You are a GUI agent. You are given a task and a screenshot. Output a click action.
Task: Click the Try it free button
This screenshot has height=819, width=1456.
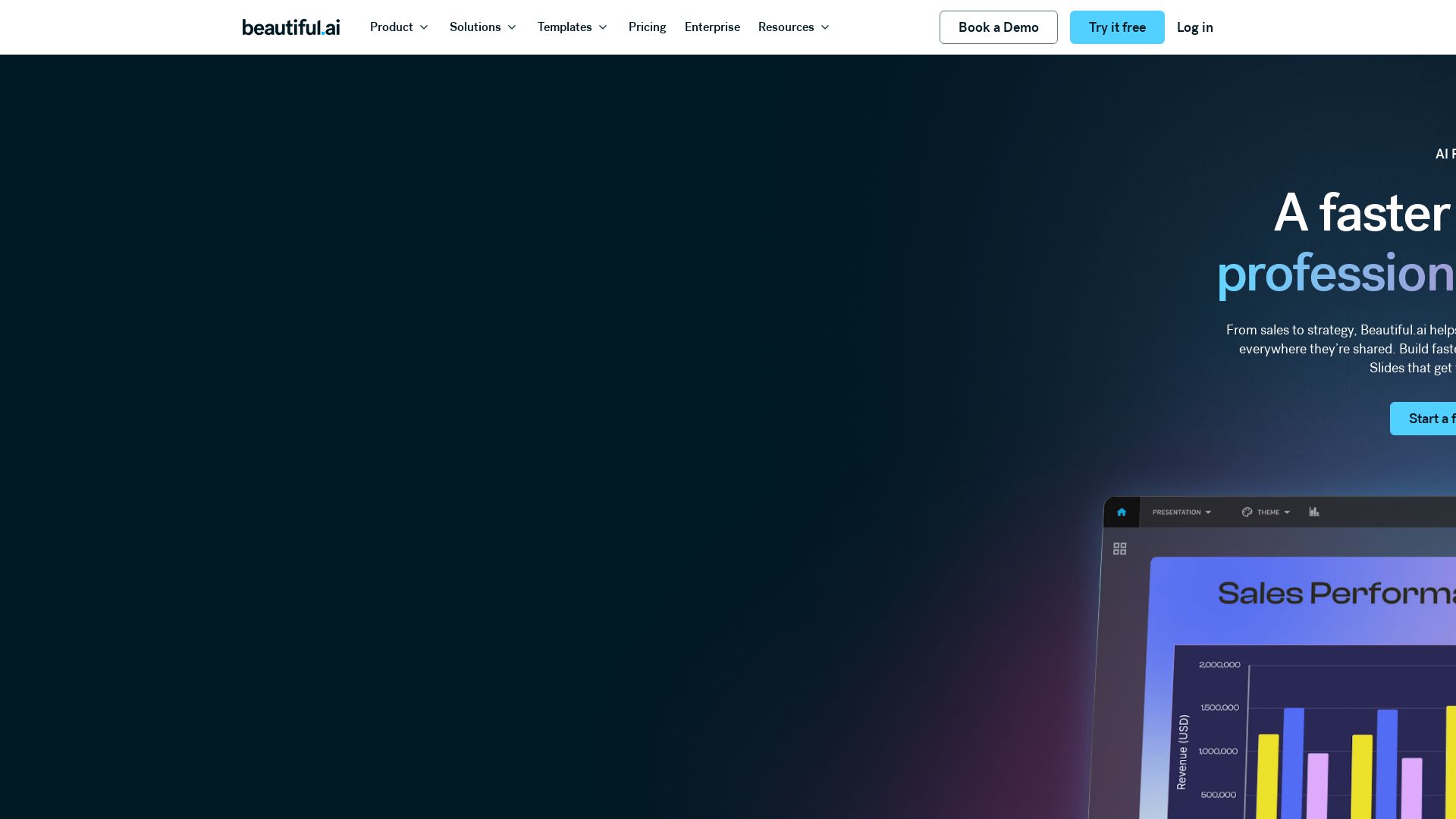point(1117,27)
